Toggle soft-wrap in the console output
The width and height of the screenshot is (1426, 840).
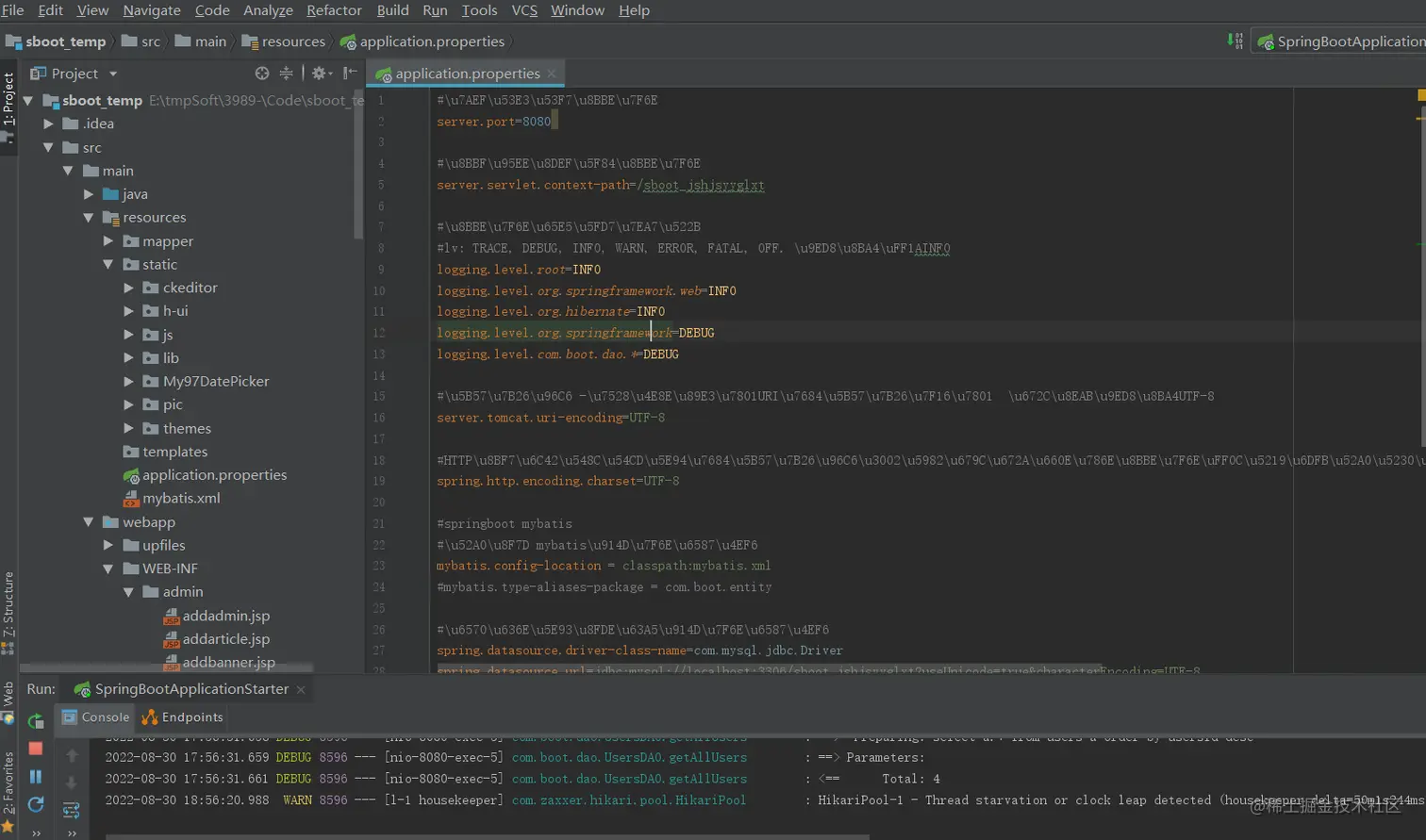72,810
